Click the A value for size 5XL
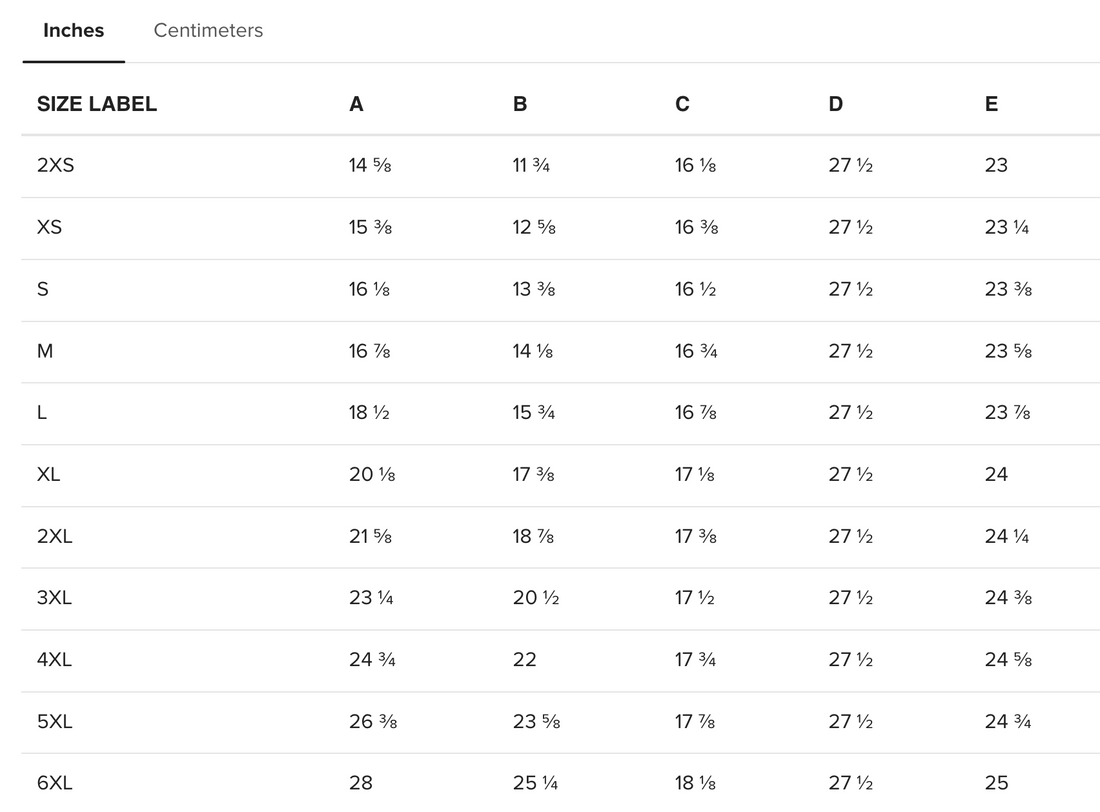 click(x=370, y=722)
